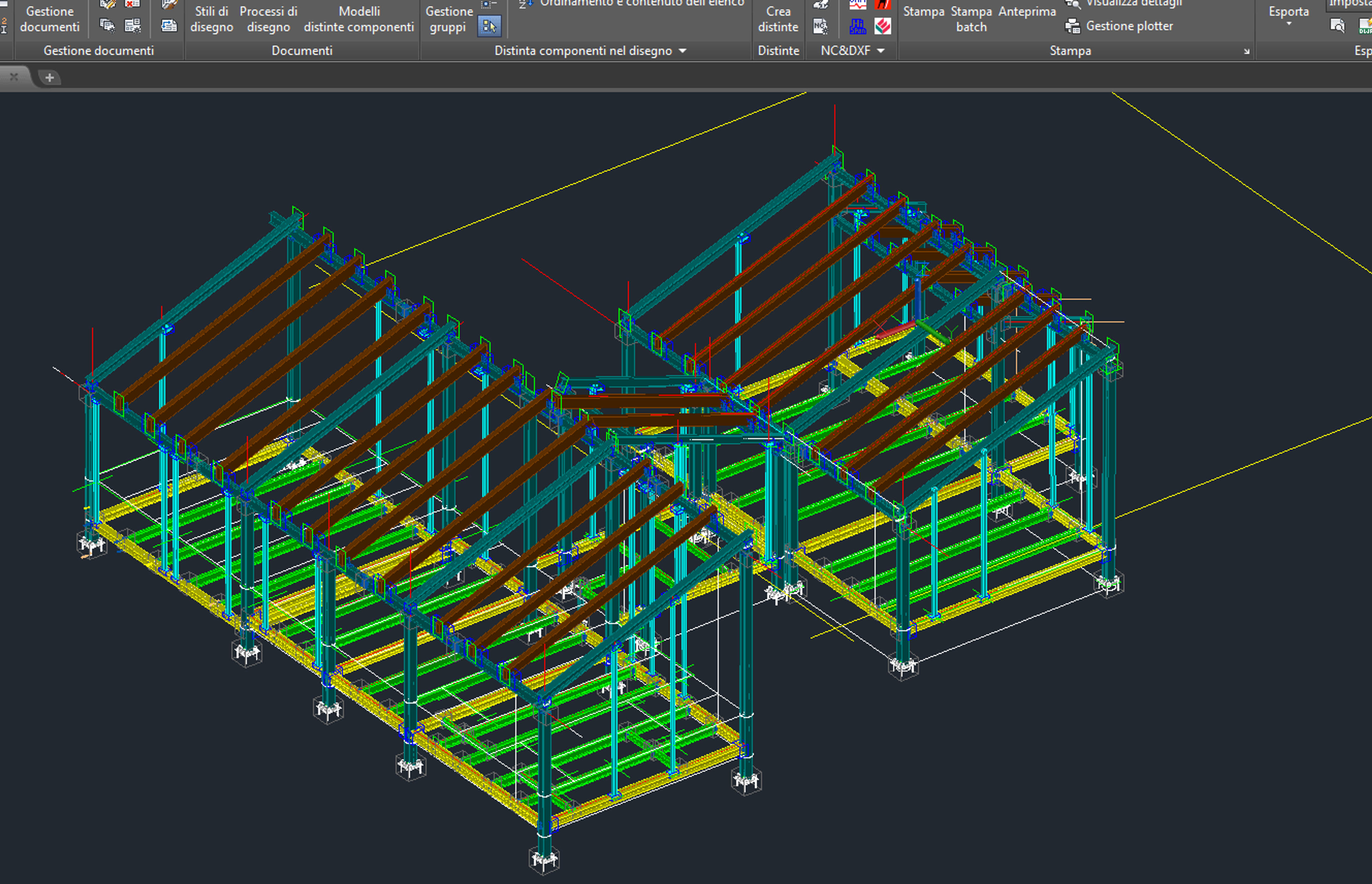Click the Stili di disegno button

coord(212,19)
